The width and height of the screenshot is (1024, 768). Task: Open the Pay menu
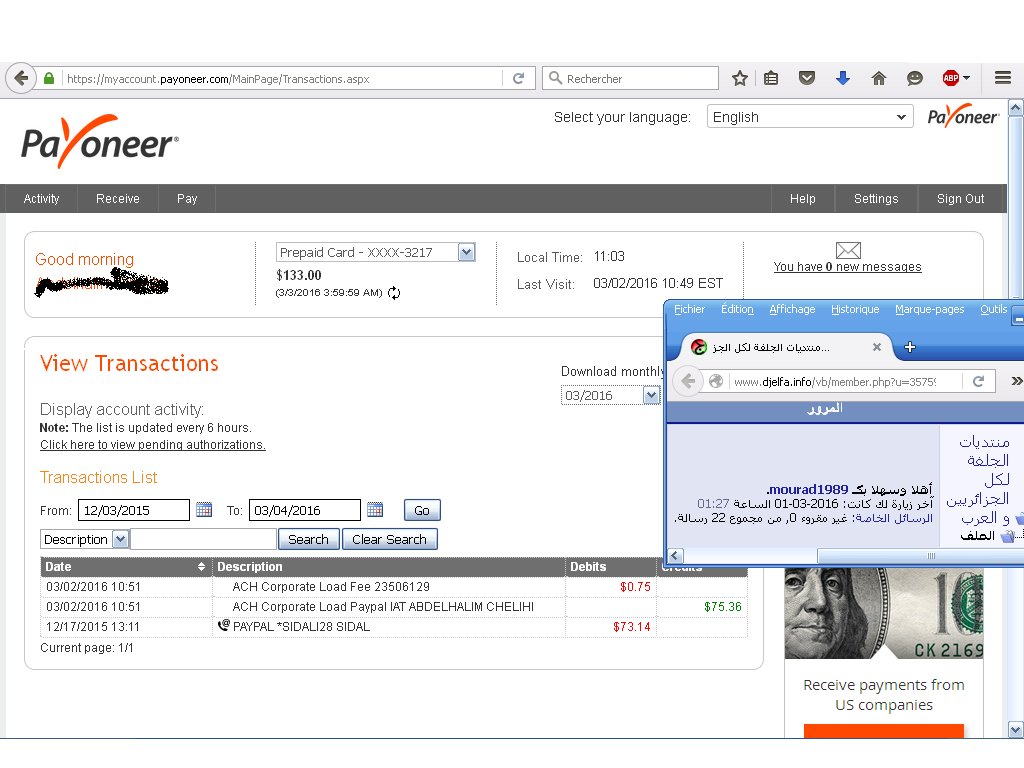click(x=187, y=199)
